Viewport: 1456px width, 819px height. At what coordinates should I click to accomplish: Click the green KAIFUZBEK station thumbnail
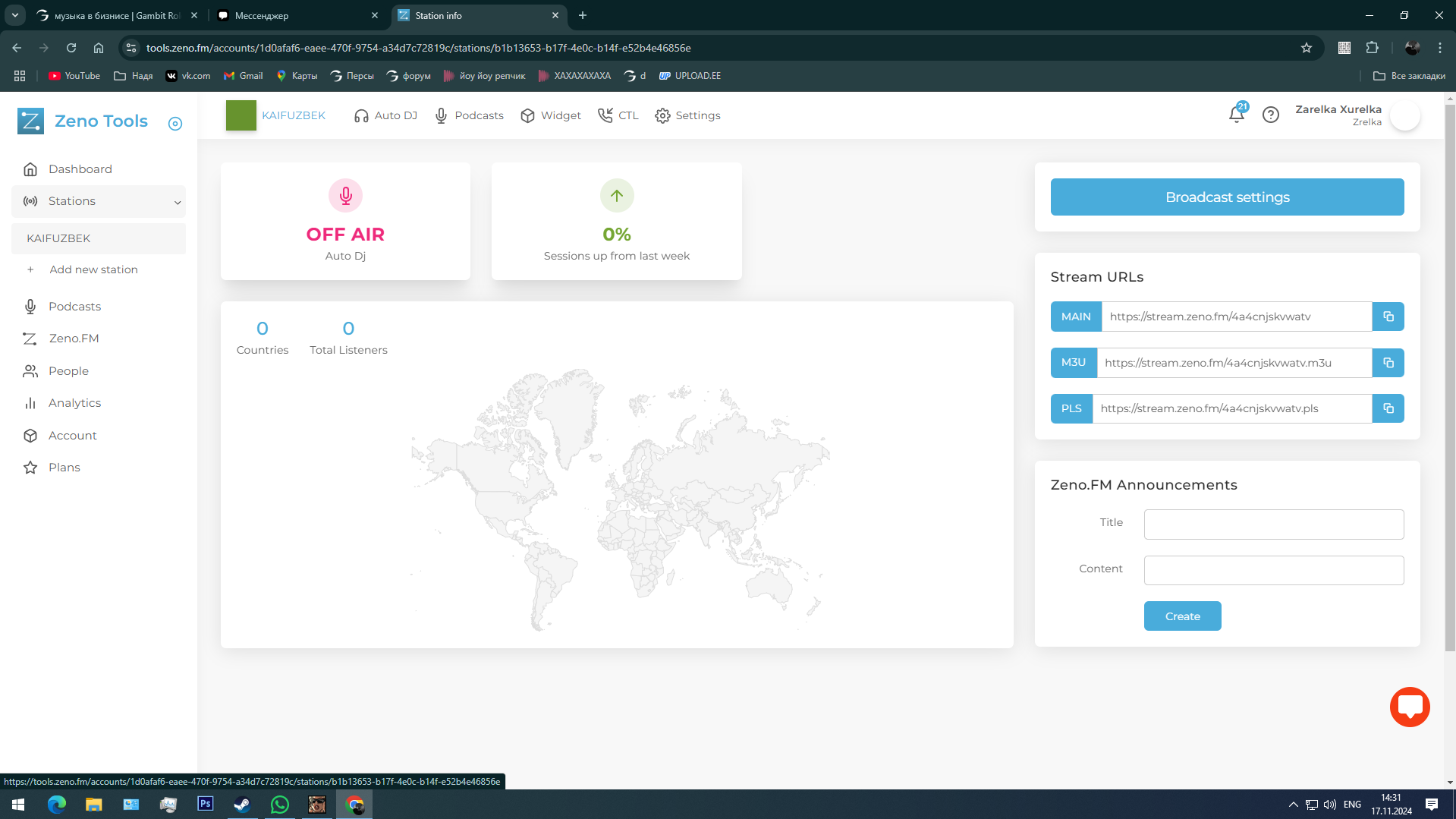point(241,115)
